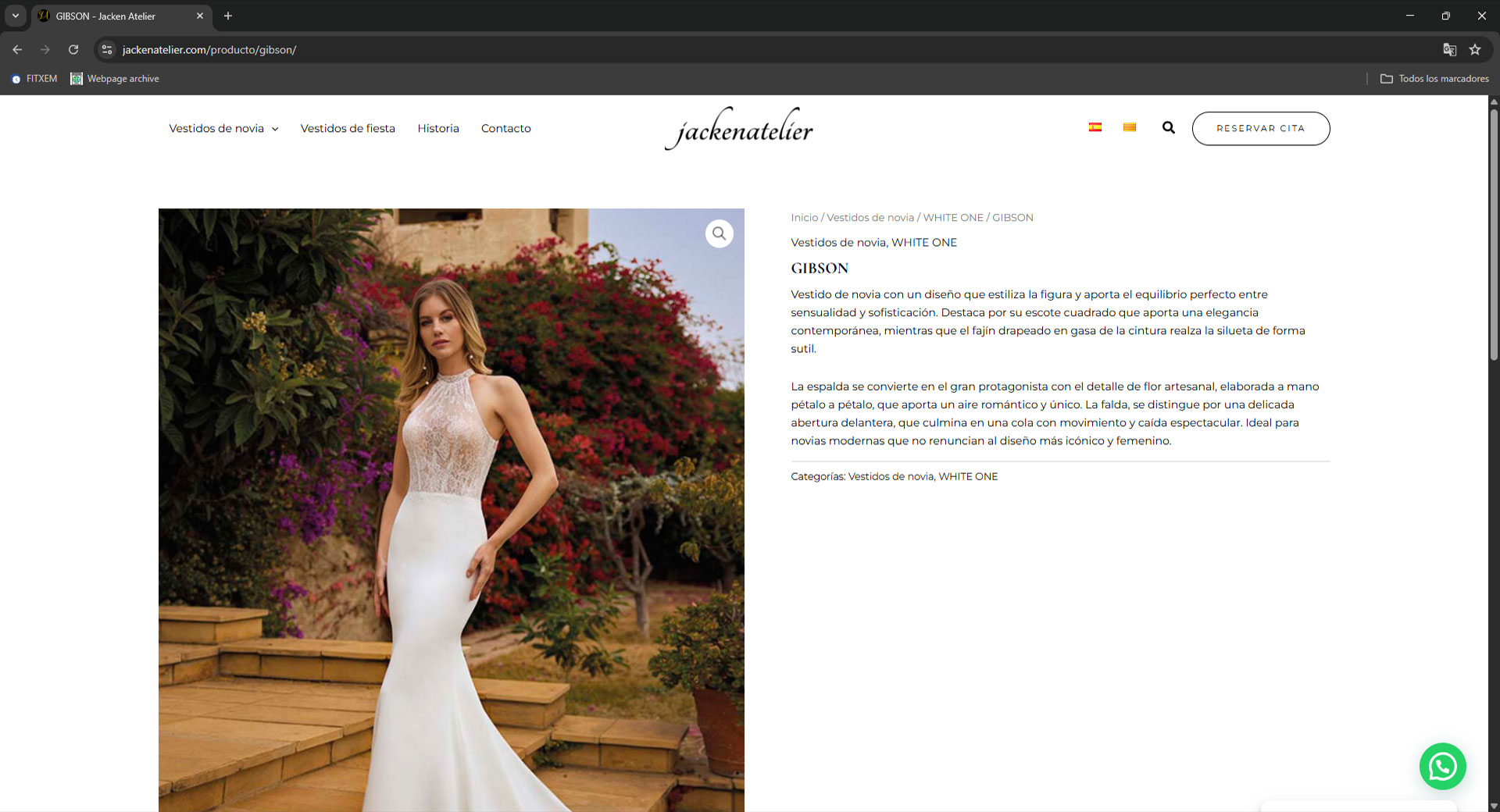
Task: Click the Google Translate icon in address bar
Action: [x=1449, y=50]
